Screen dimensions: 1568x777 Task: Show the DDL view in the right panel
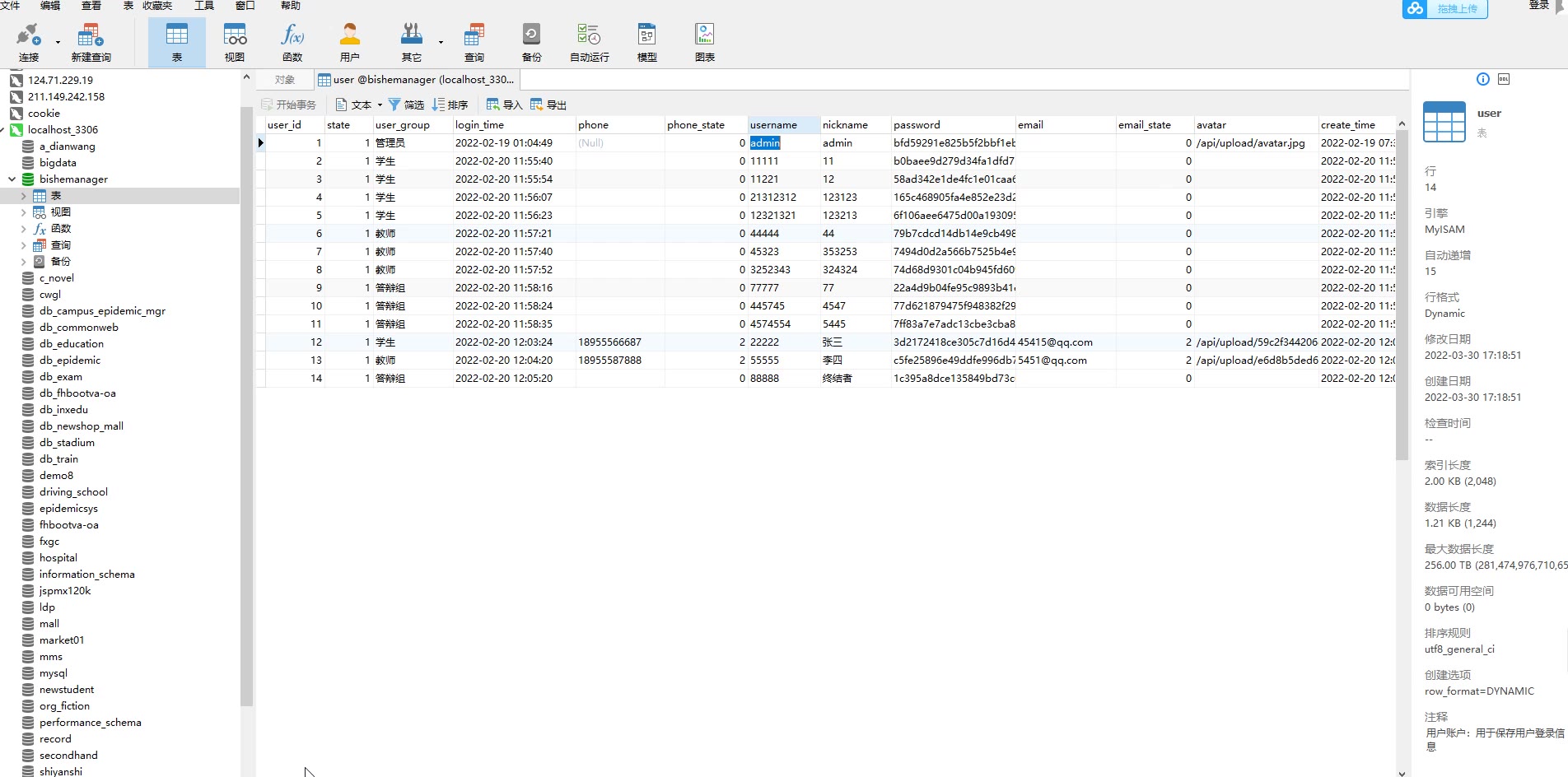[1504, 79]
